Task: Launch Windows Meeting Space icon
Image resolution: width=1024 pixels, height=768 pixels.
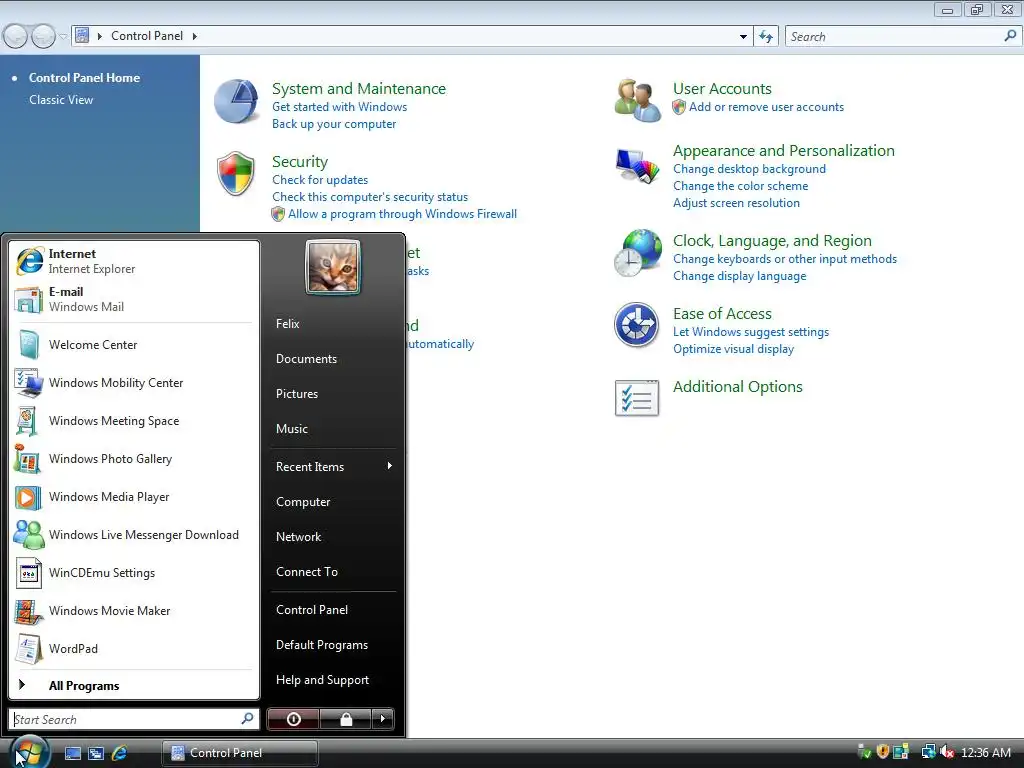Action: 27,421
